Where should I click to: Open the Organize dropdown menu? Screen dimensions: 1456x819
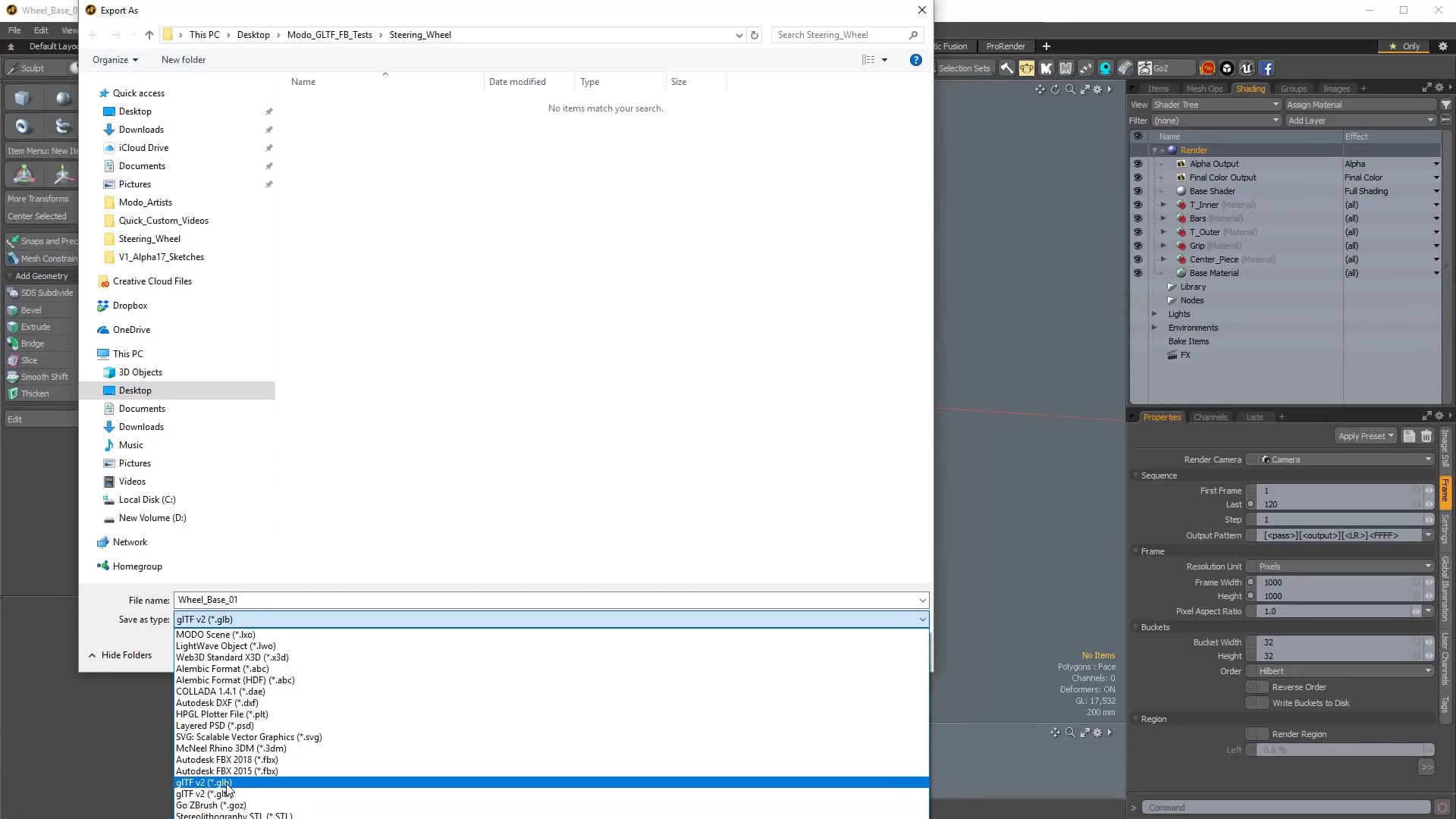point(115,60)
